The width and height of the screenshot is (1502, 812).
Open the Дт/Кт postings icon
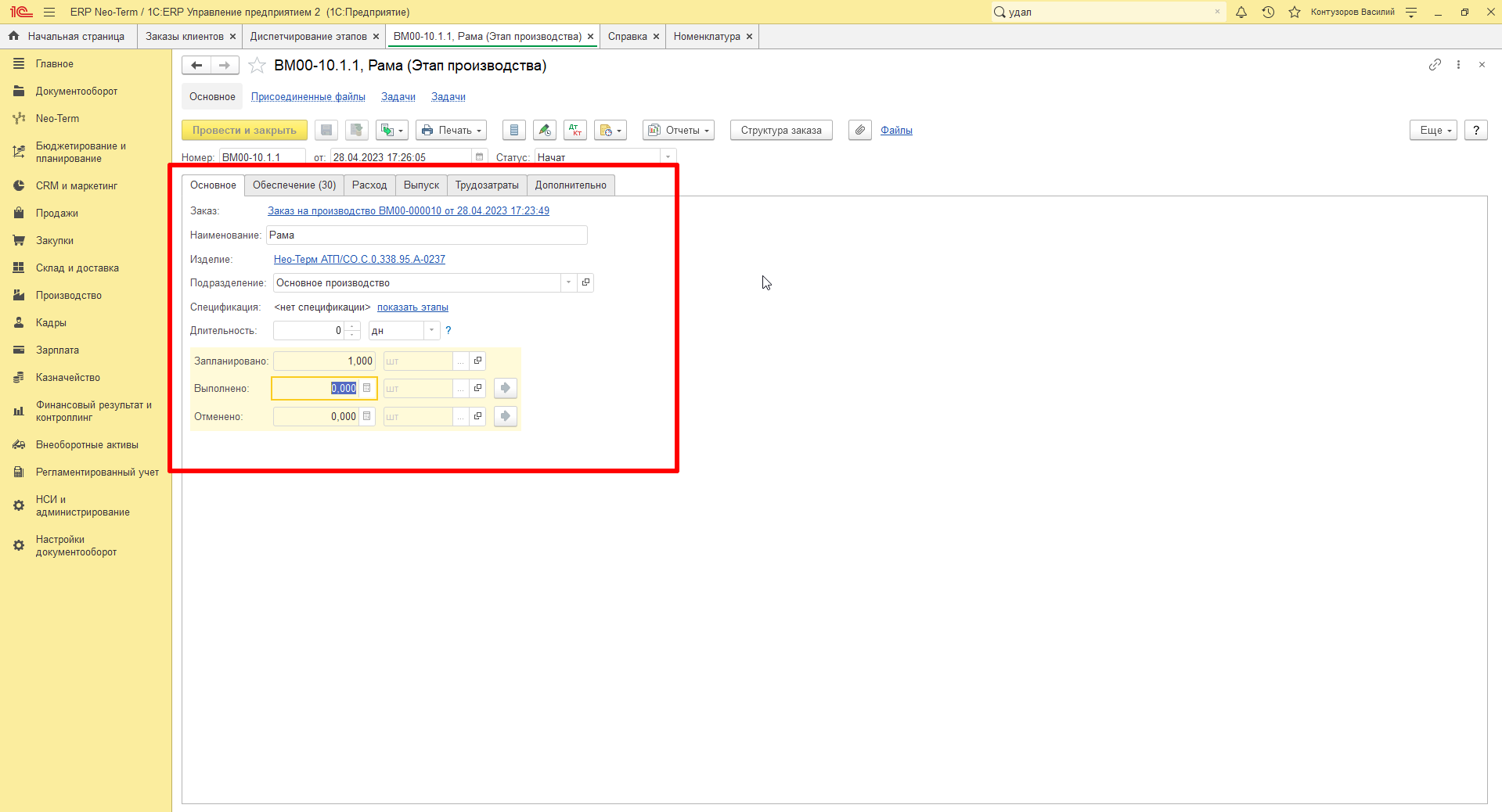pyautogui.click(x=575, y=130)
